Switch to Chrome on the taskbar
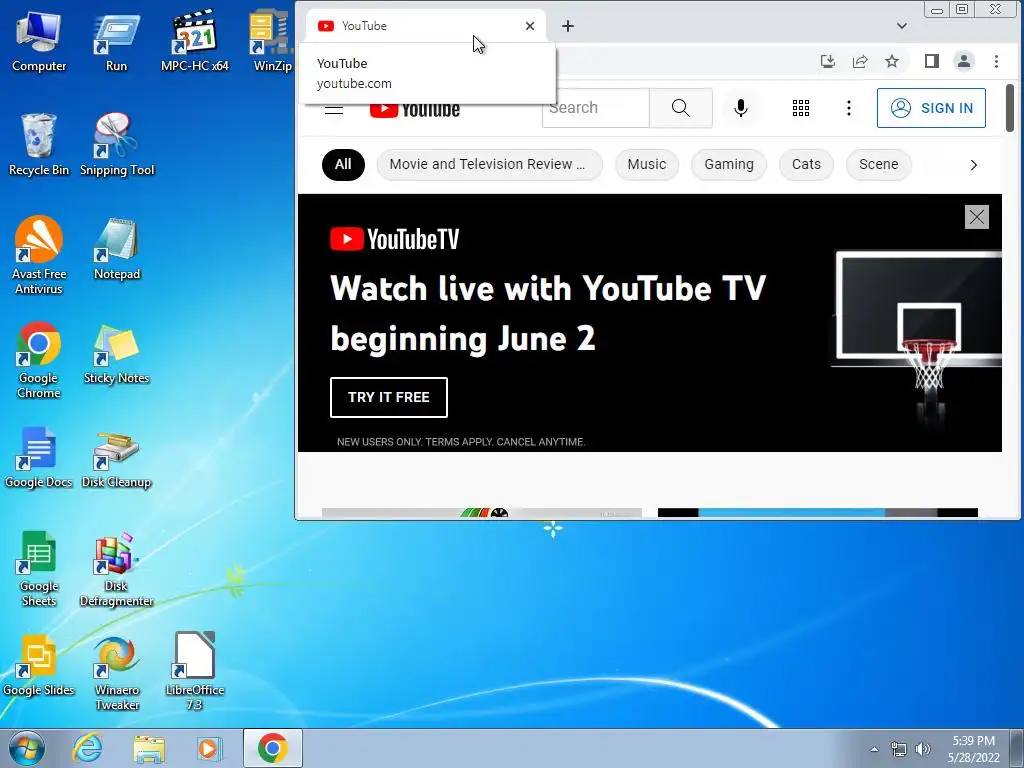The height and width of the screenshot is (768, 1024). 273,748
